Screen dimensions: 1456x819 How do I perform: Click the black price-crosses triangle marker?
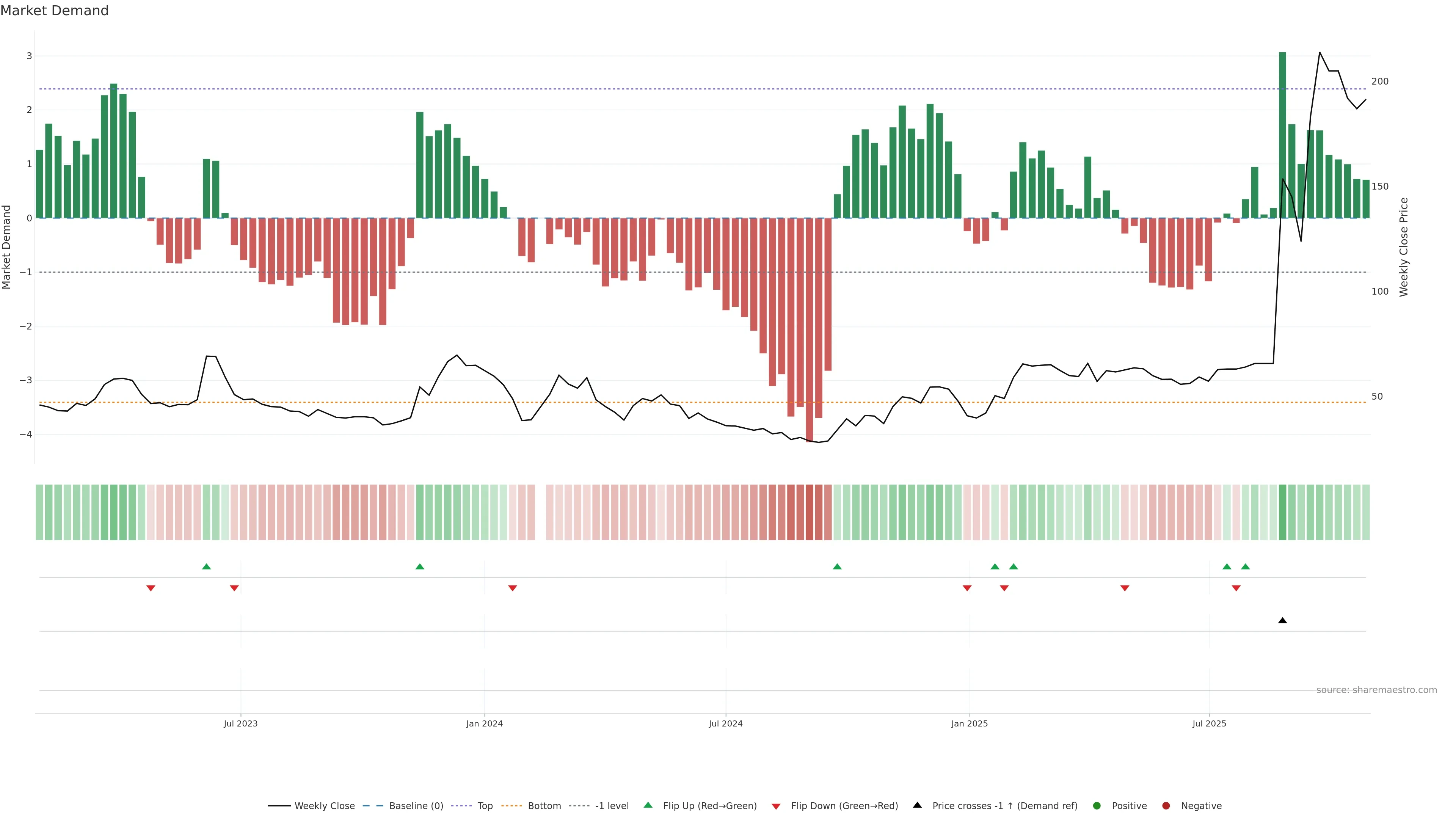click(1282, 621)
